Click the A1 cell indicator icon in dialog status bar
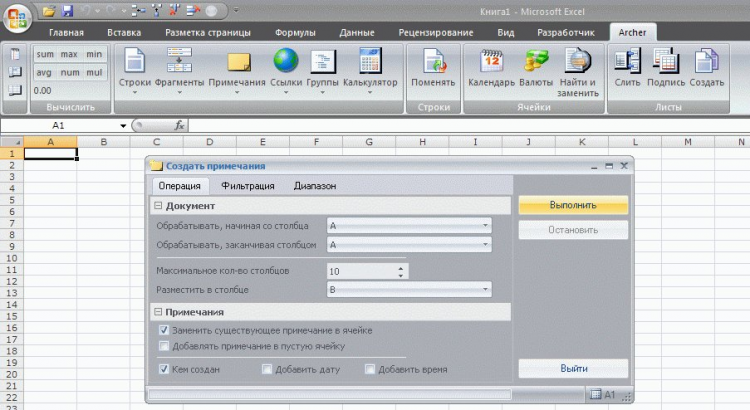This screenshot has width=750, height=410. click(x=596, y=395)
